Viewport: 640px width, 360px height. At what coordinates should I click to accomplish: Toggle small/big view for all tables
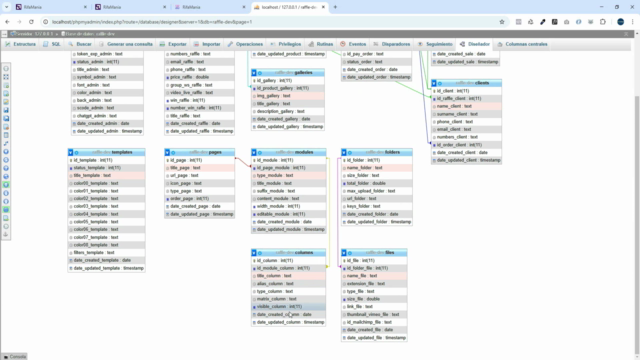6,193
